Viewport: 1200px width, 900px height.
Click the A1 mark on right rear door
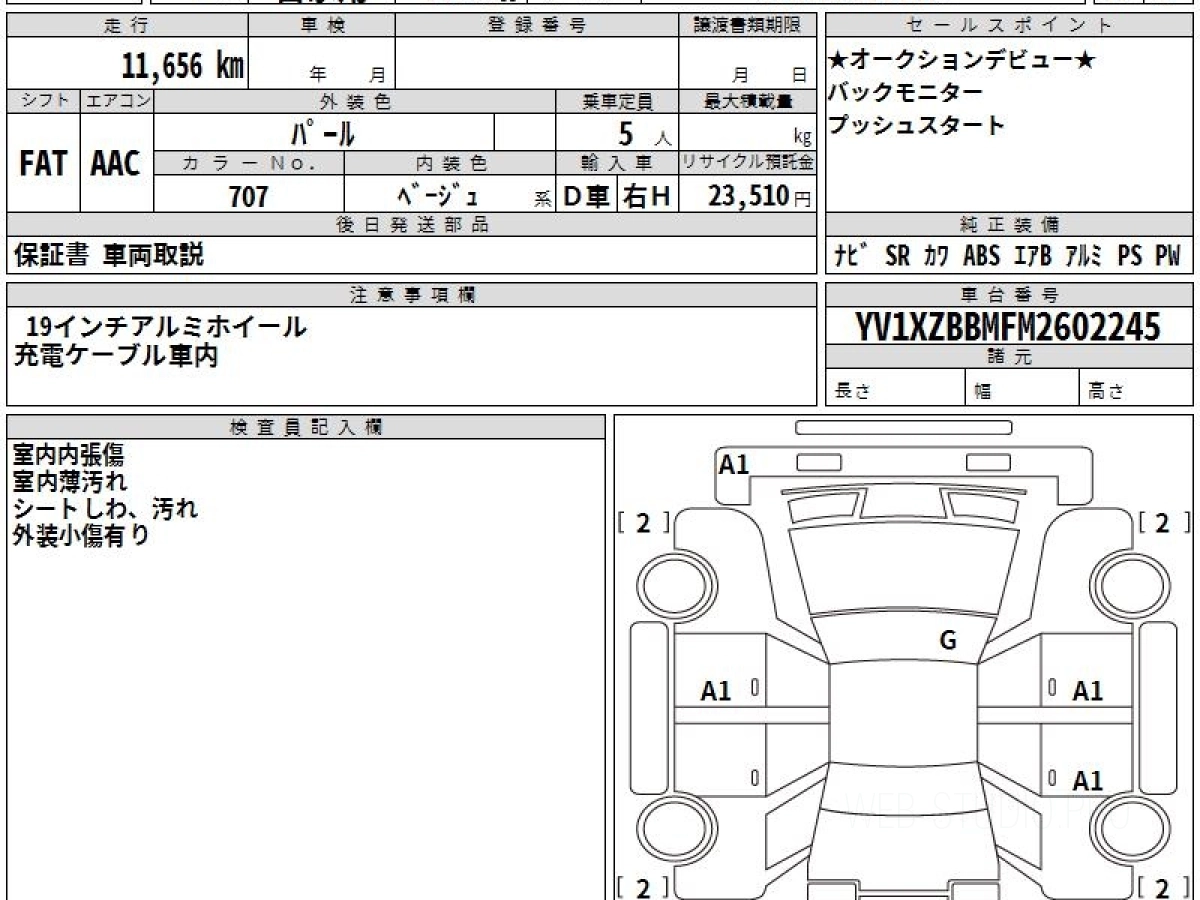click(x=1088, y=780)
